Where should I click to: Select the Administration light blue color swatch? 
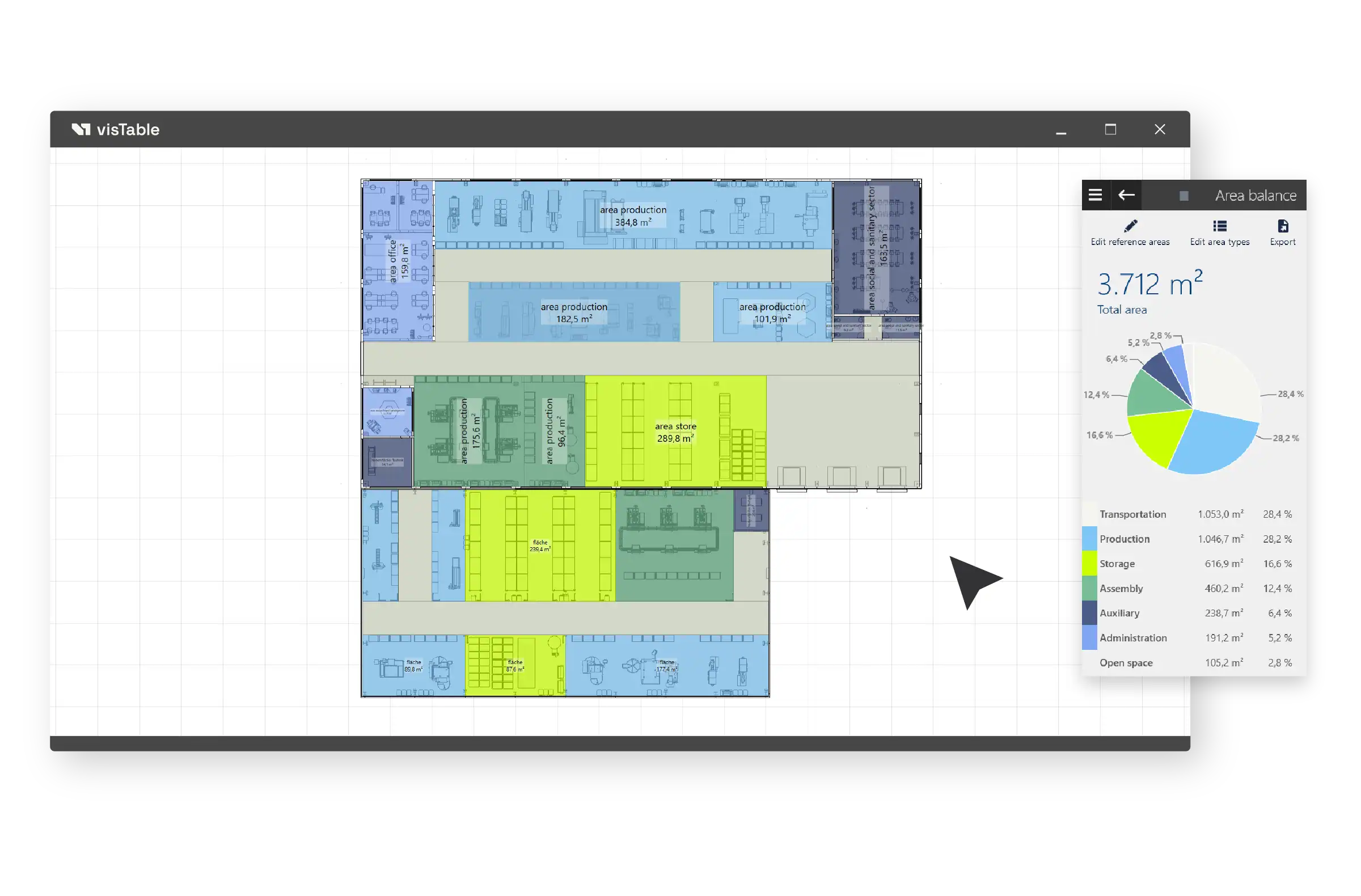tap(1089, 637)
